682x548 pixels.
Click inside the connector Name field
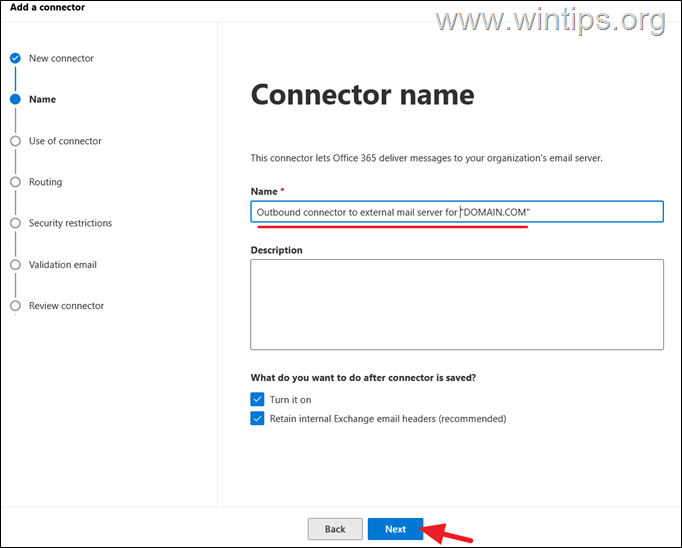click(x=457, y=212)
